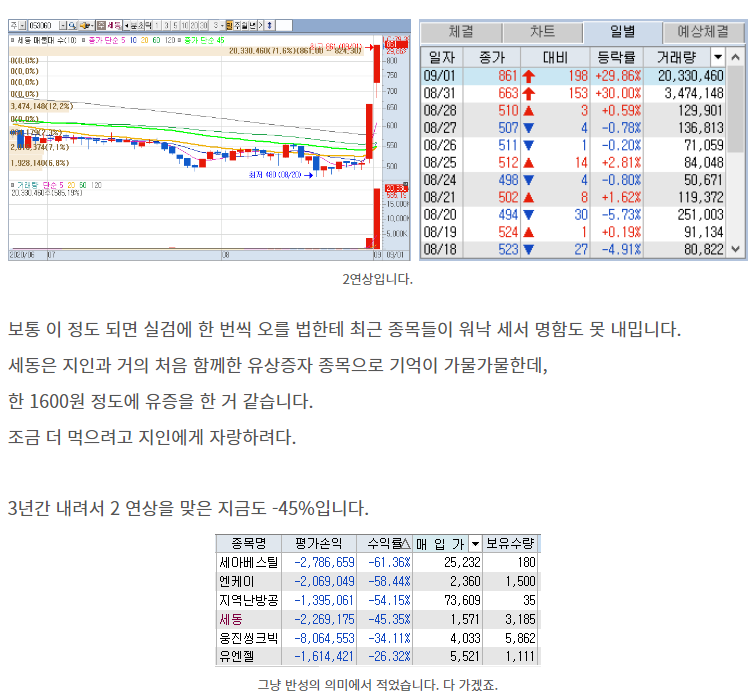Click the 종가 column header
The width and height of the screenshot is (756, 691).
[x=492, y=58]
